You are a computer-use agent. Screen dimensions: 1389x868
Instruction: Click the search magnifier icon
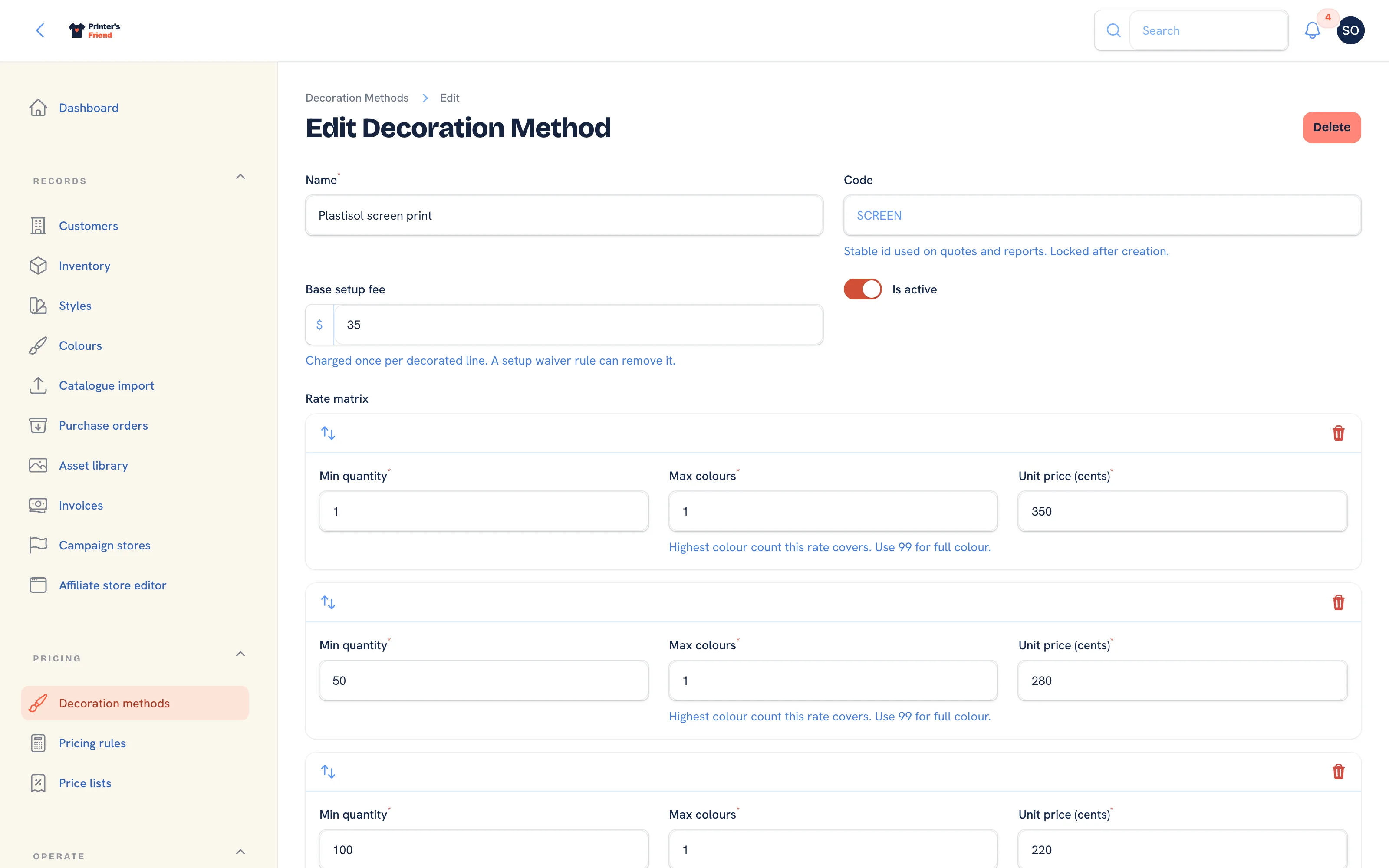tap(1113, 30)
